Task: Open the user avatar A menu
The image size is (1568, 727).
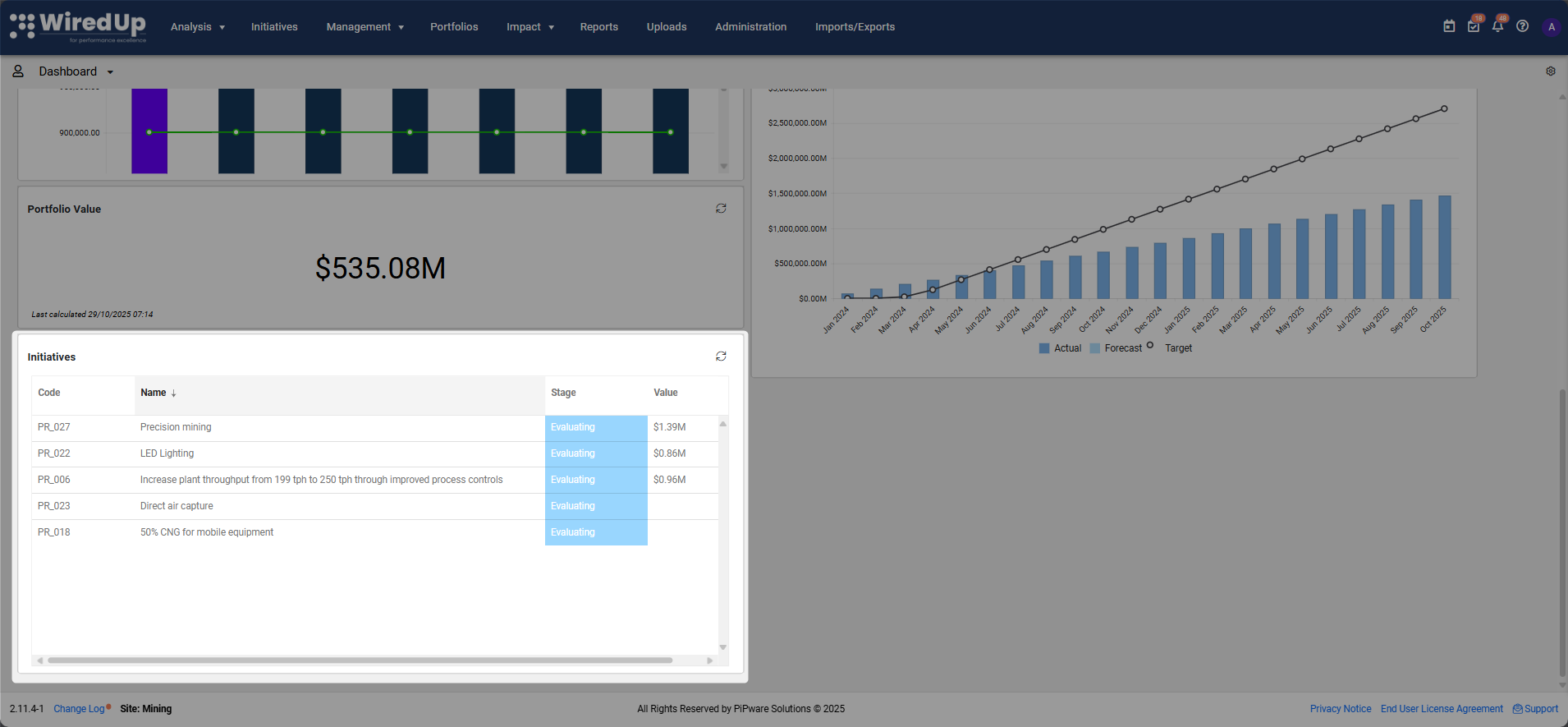Action: pos(1551,27)
